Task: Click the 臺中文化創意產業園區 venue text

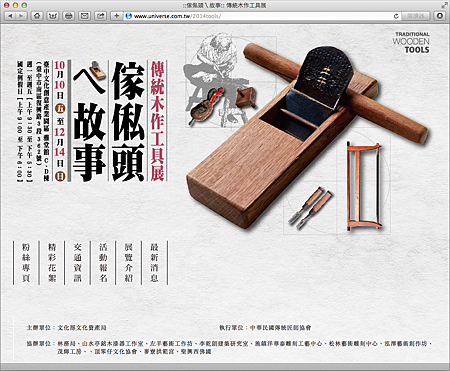Action: (46, 121)
